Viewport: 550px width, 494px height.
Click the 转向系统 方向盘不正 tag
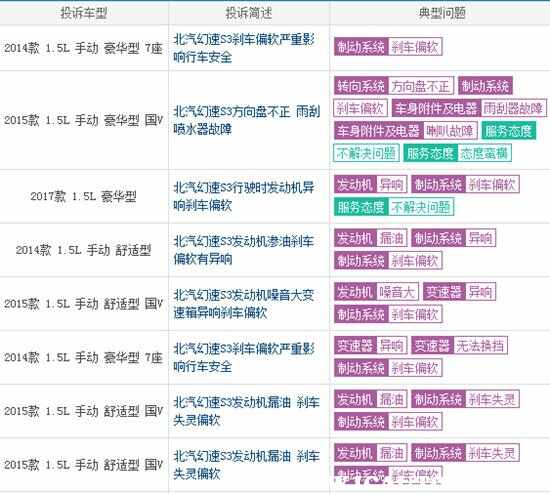[x=394, y=86]
